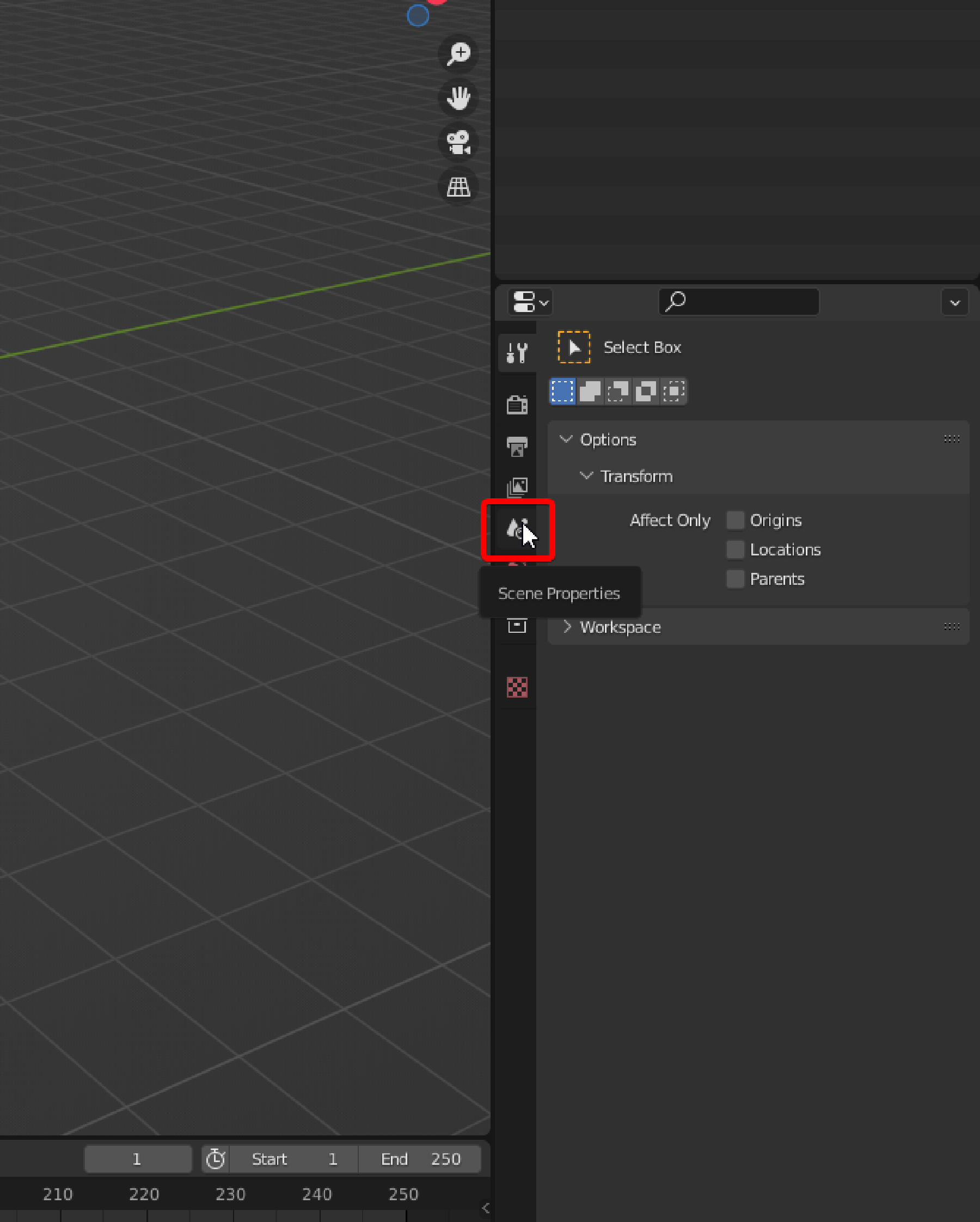Viewport: 980px width, 1222px height.
Task: Click frame 220 on the timeline ruler
Action: (144, 1194)
